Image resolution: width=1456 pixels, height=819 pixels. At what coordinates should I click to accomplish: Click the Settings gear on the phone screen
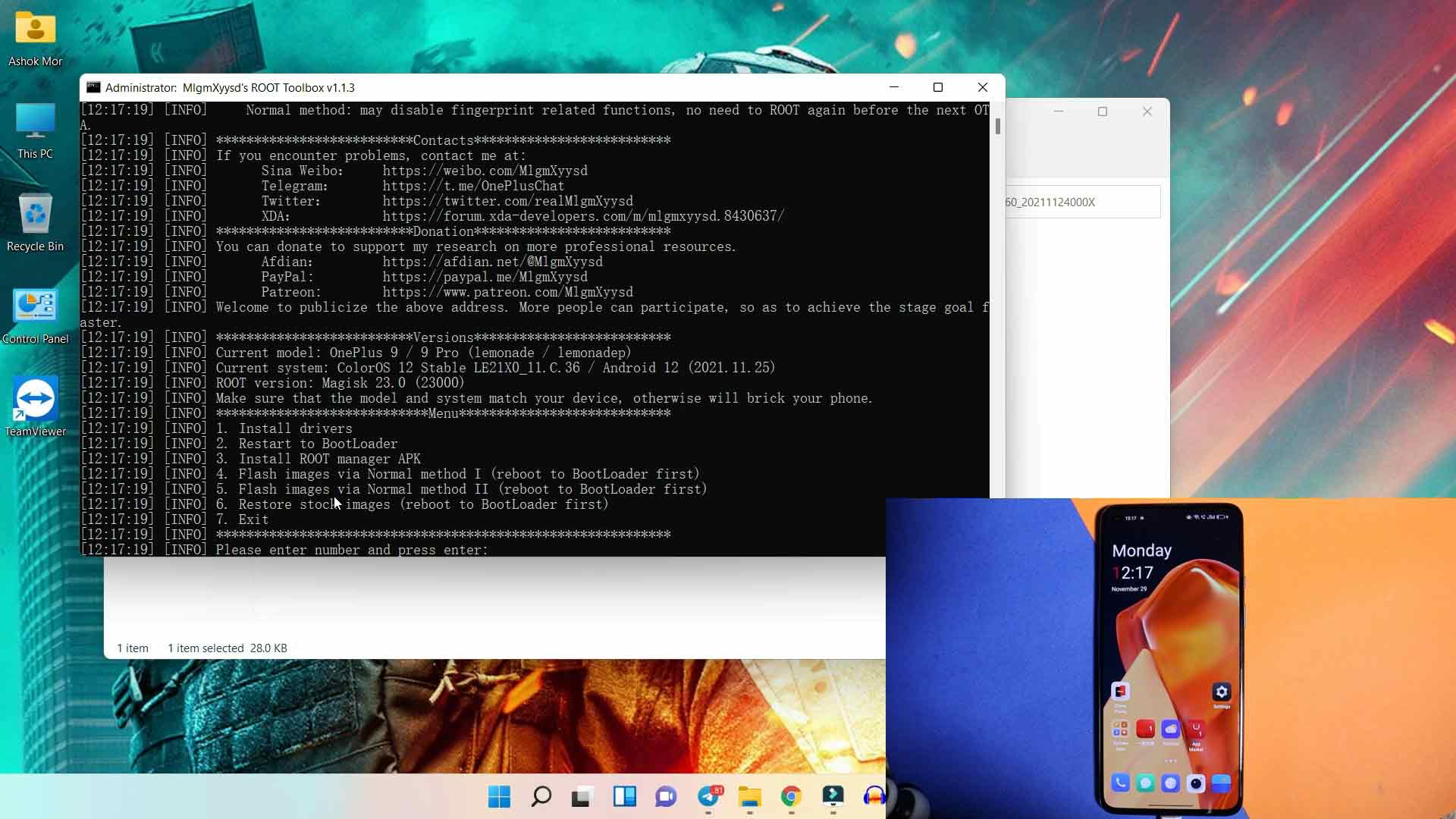tap(1221, 692)
